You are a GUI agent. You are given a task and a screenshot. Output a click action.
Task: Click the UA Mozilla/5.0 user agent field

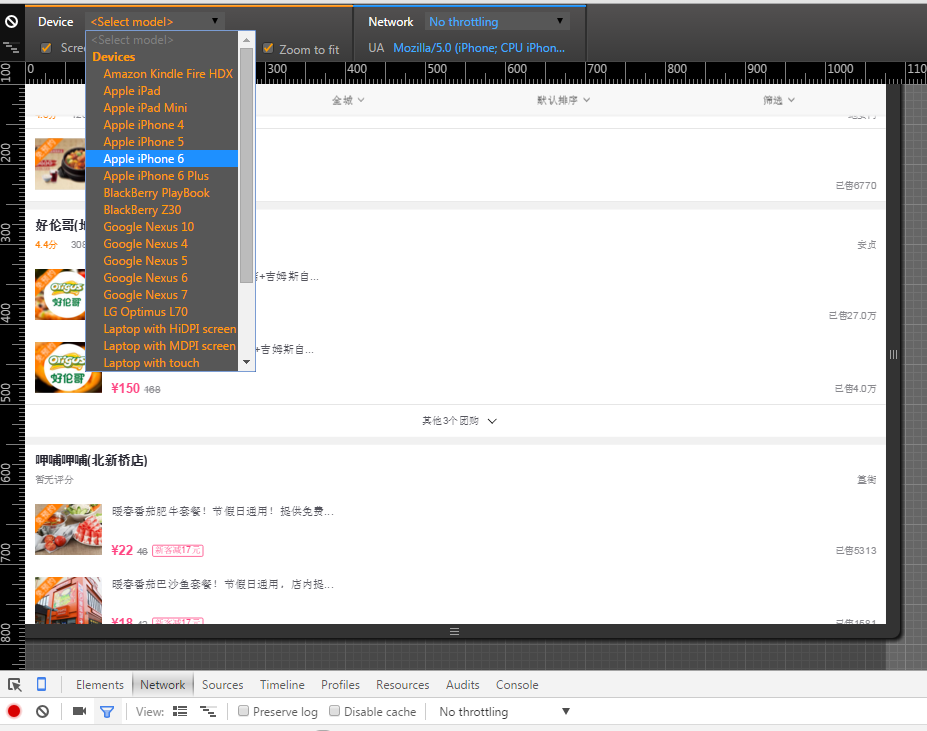(x=479, y=48)
